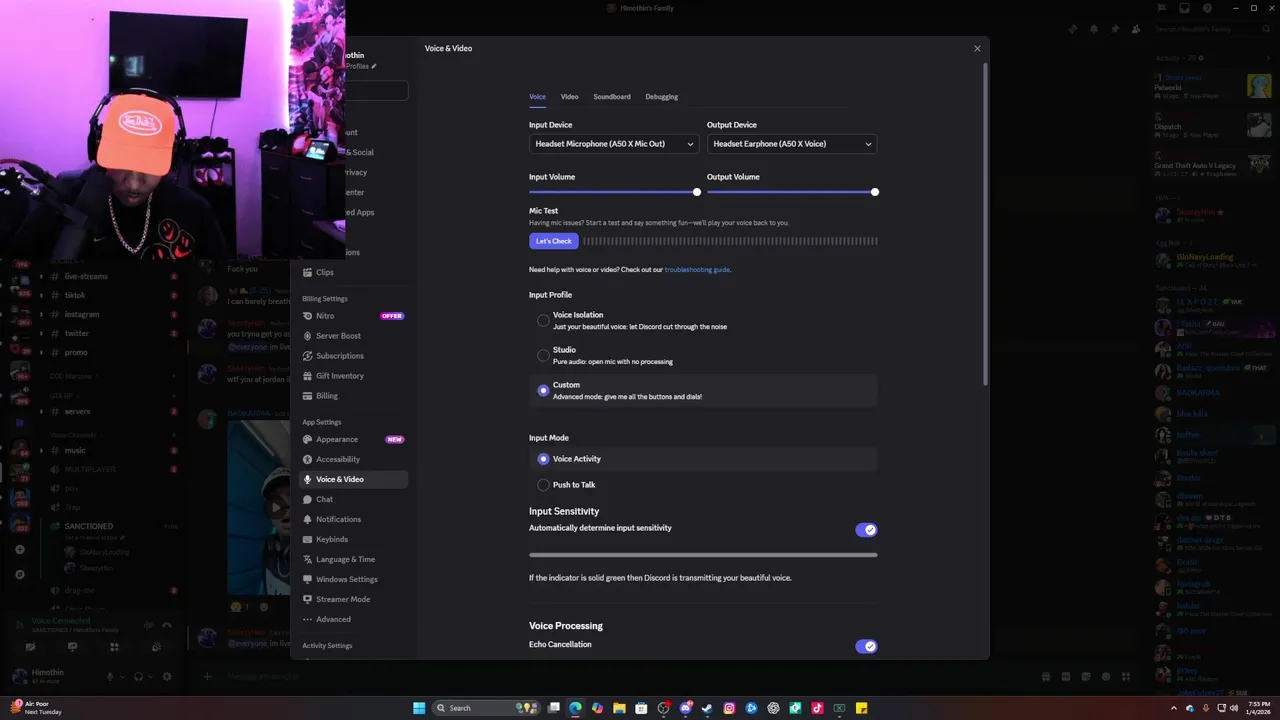The image size is (1280, 720).
Task: Click the Windows Start button
Action: tap(419, 708)
